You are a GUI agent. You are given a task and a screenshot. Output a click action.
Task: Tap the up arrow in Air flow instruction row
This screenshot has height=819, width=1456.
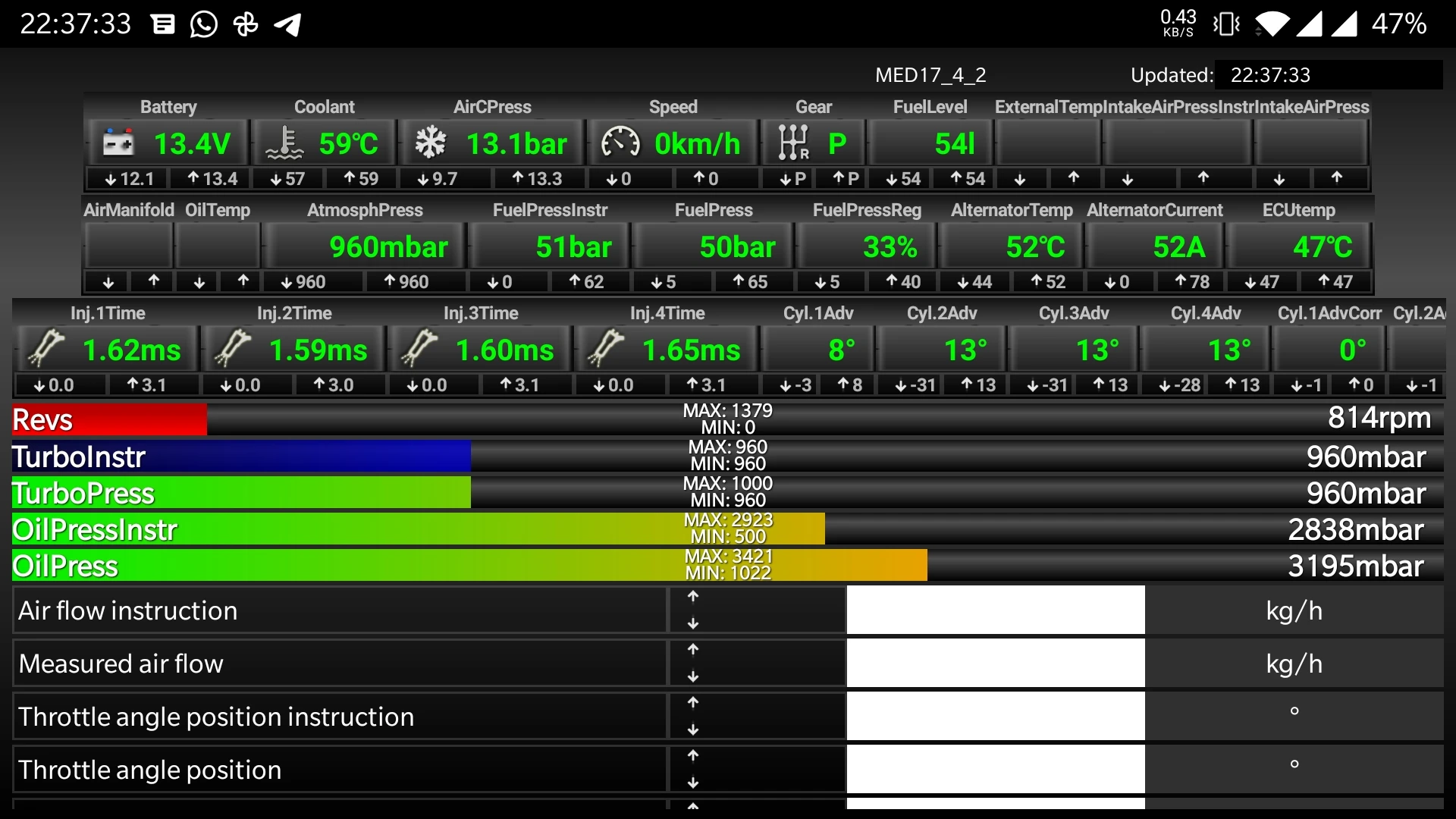coord(693,597)
